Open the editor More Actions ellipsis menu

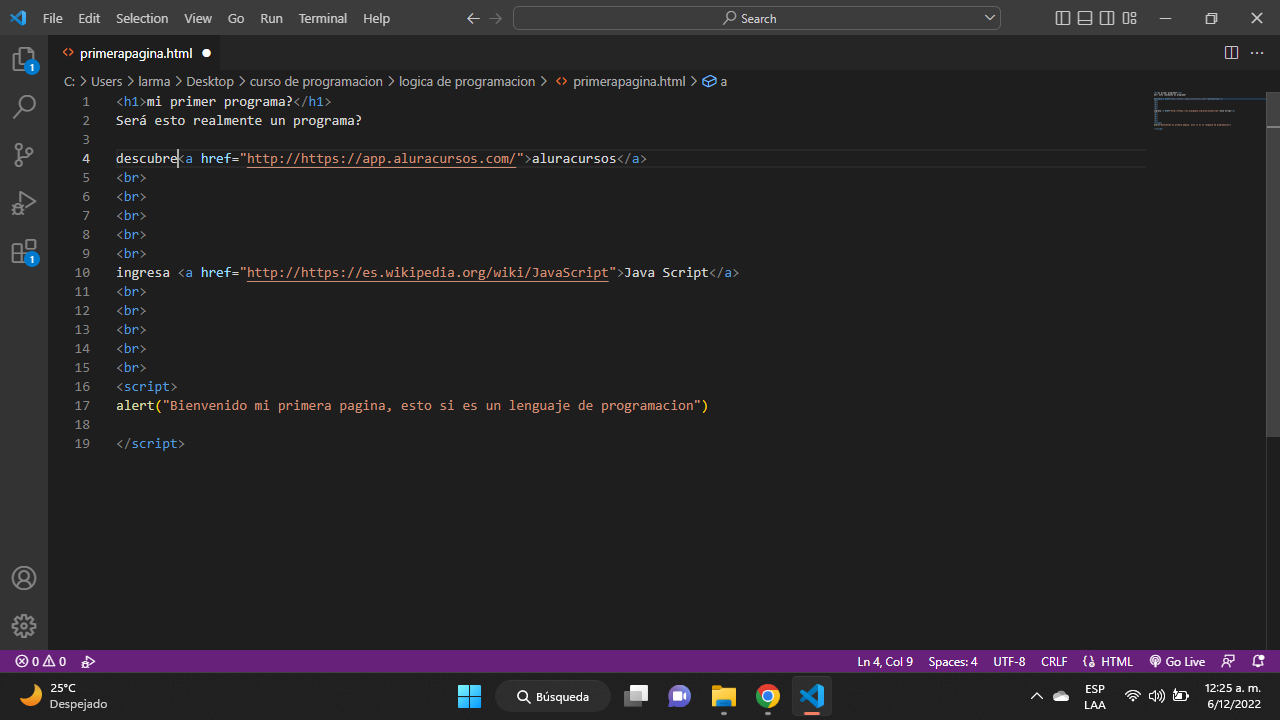click(1258, 53)
